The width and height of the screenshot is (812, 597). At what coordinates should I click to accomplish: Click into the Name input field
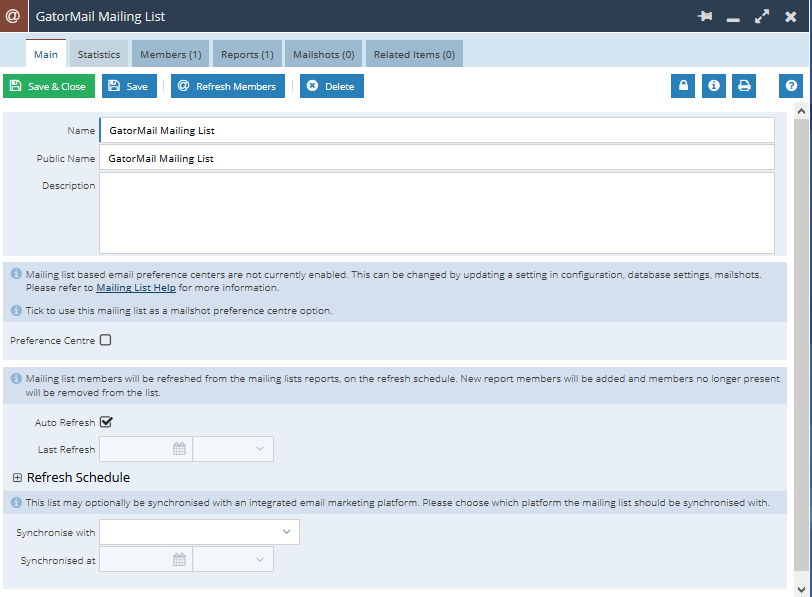437,130
